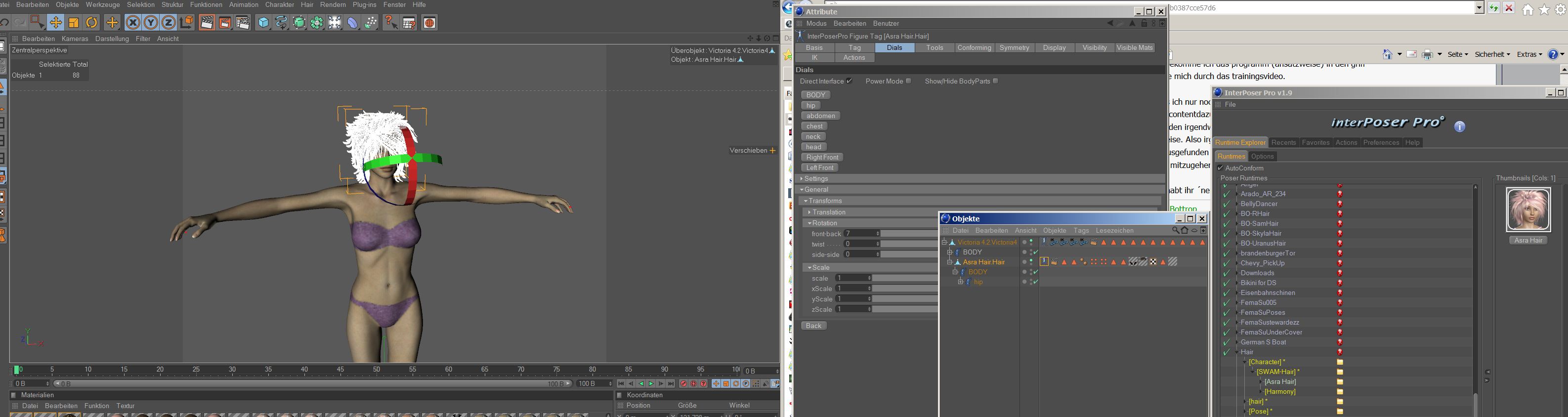
Task: Select the Move tool in the toolbar
Action: pyautogui.click(x=56, y=23)
